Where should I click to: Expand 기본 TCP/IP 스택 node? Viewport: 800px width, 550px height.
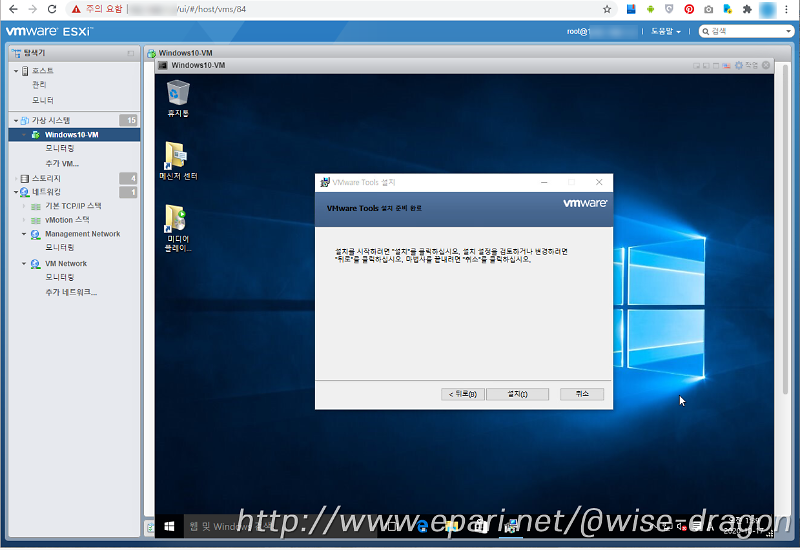23,206
